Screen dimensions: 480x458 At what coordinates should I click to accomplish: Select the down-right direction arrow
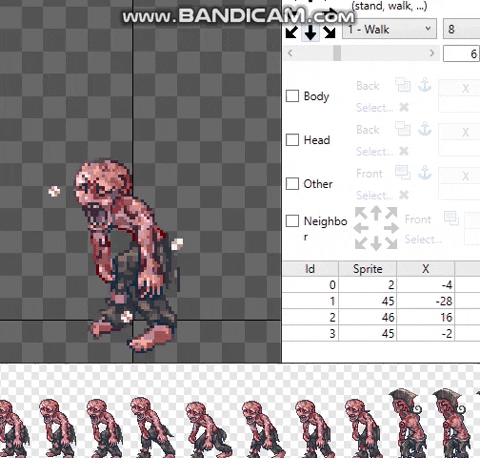pos(329,32)
